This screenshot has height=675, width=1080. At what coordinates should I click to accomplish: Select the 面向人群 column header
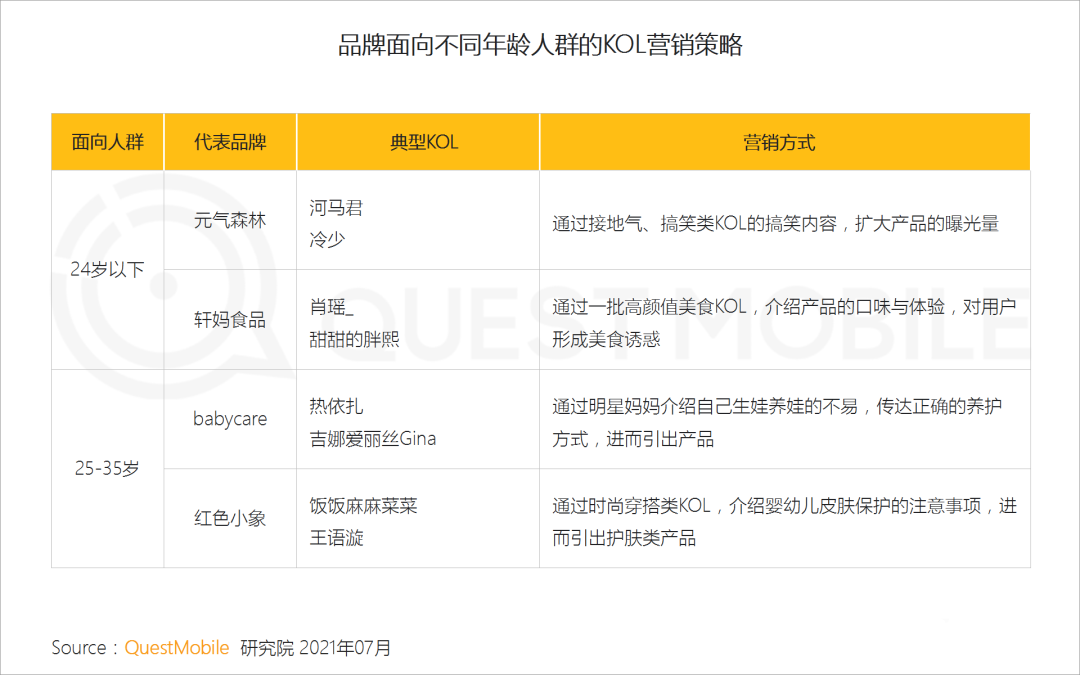[x=107, y=142]
